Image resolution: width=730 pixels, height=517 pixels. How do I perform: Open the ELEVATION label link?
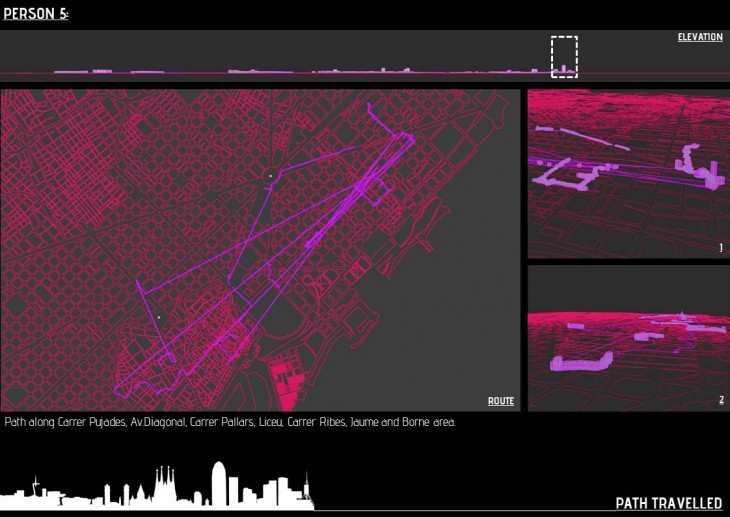point(699,37)
